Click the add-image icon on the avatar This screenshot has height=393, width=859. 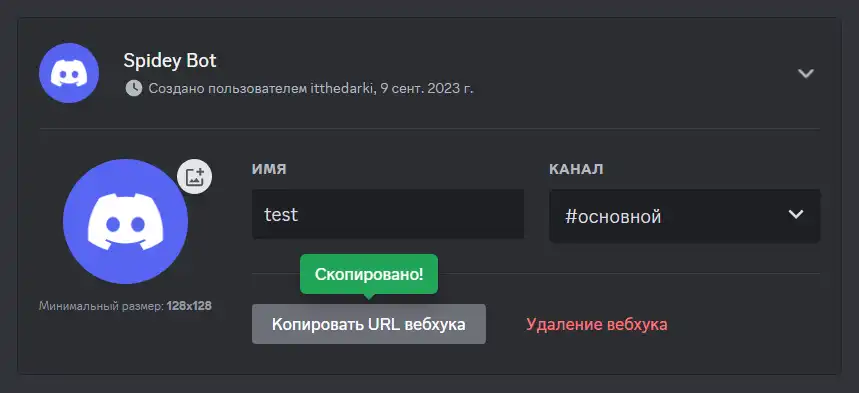[x=194, y=176]
